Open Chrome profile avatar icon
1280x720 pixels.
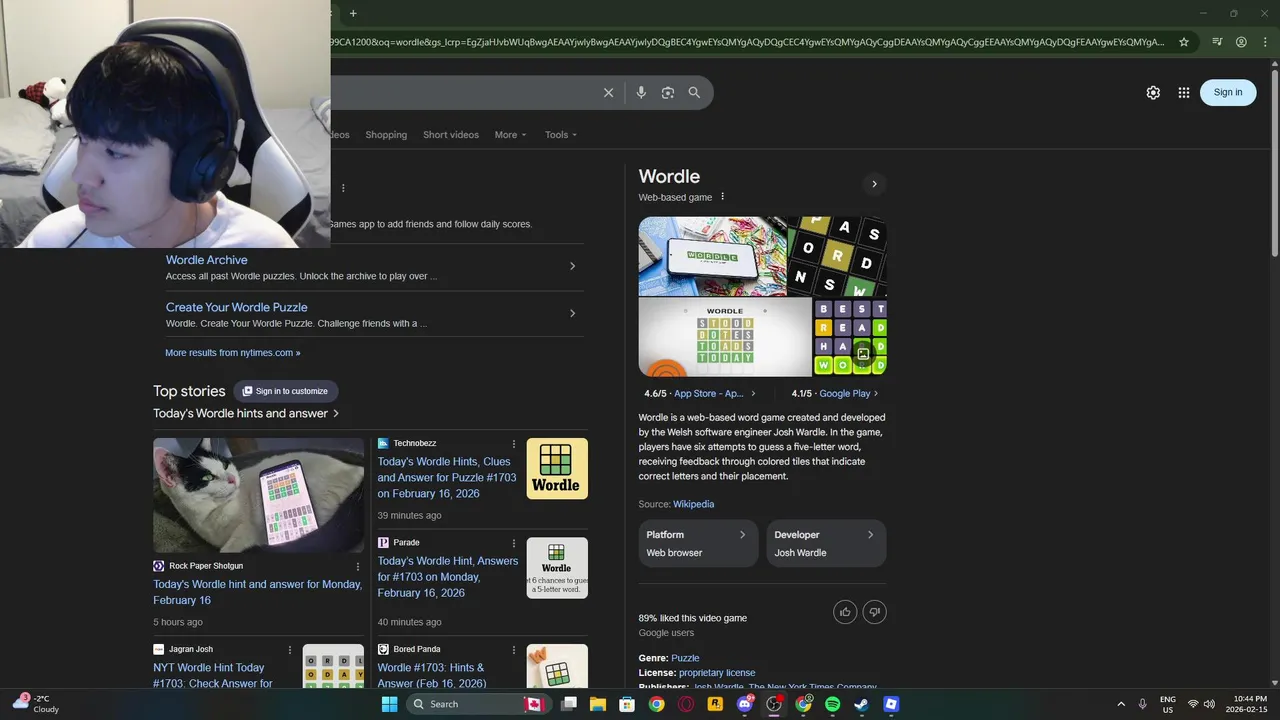1241,42
